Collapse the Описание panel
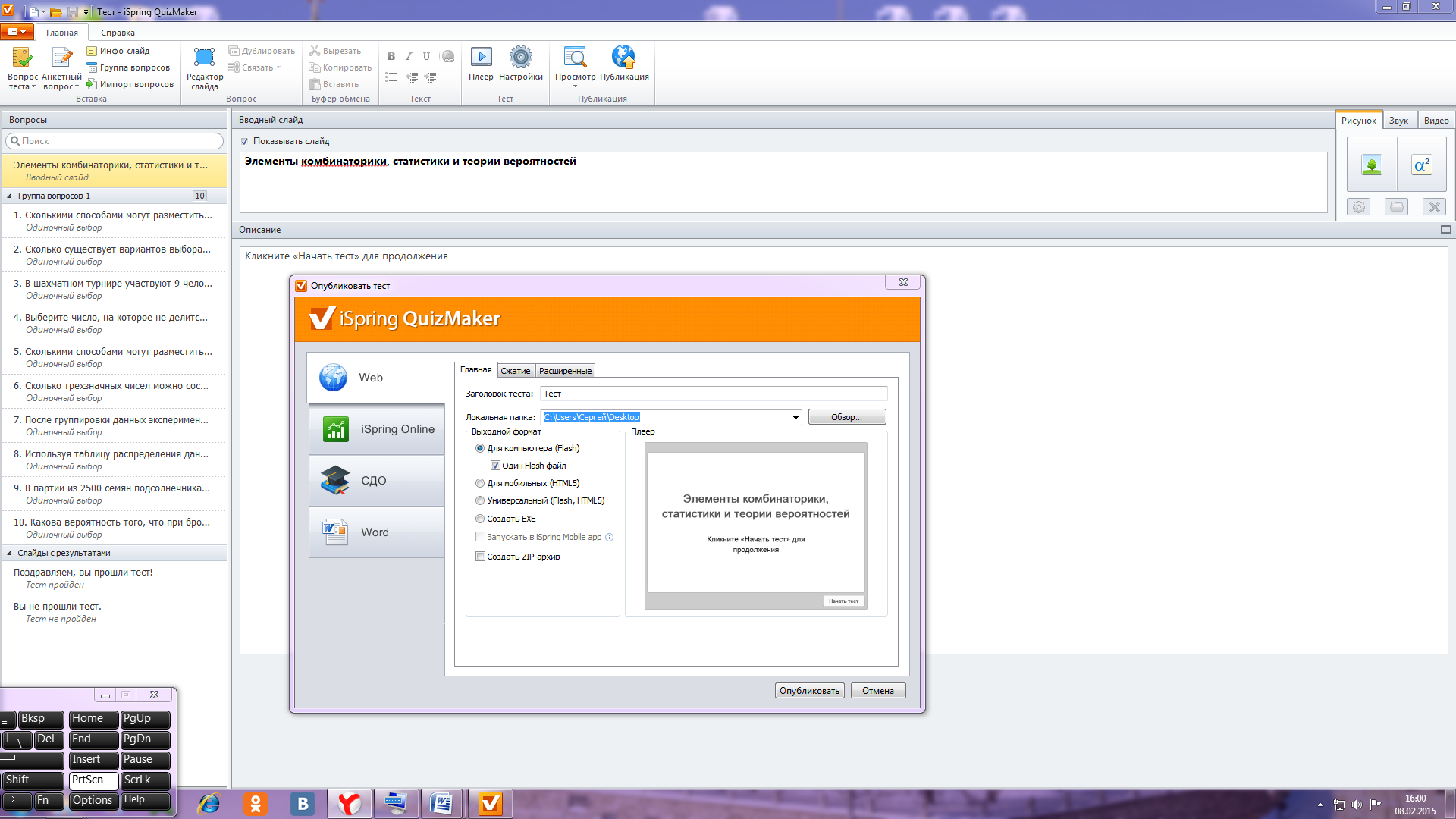This screenshot has height=819, width=1456. [x=1445, y=230]
